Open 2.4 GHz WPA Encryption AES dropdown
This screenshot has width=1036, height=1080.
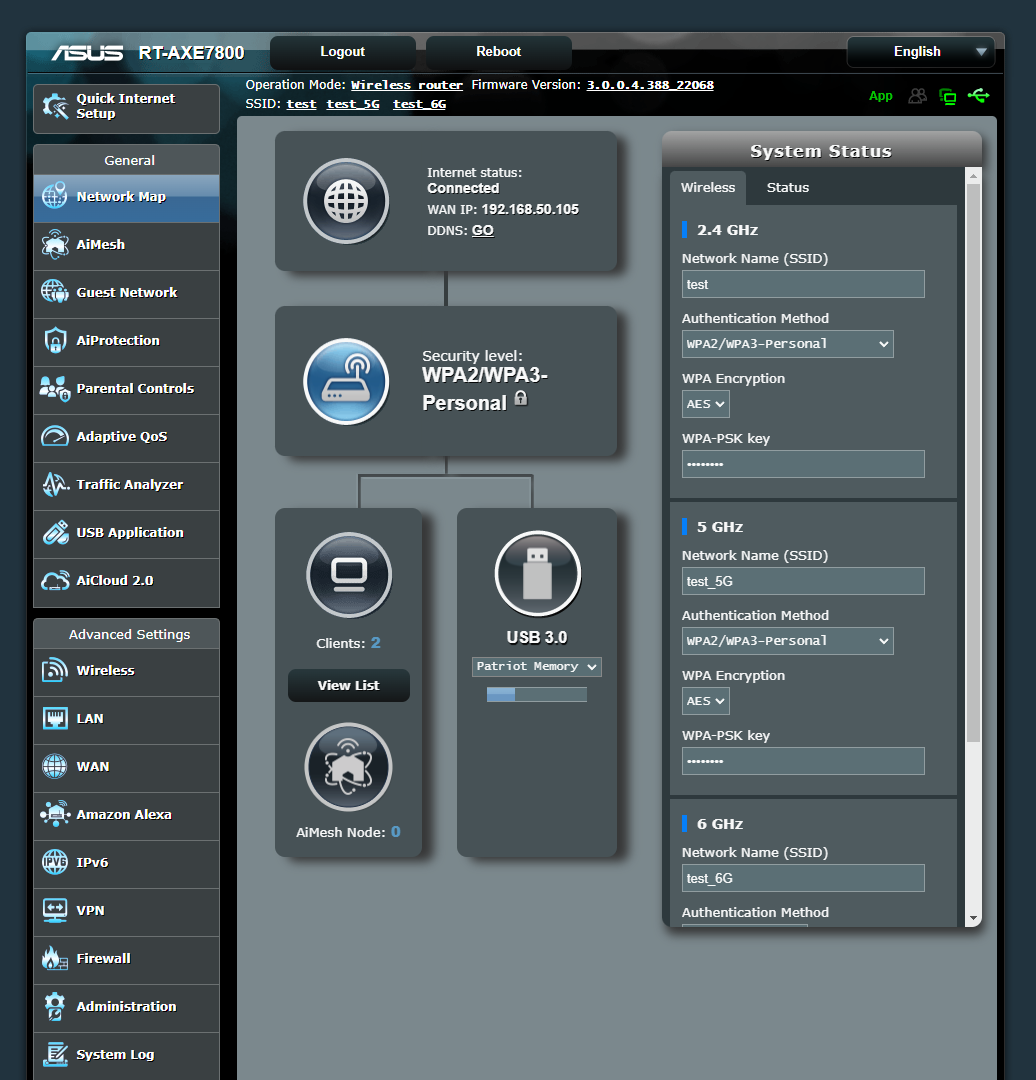click(x=705, y=404)
